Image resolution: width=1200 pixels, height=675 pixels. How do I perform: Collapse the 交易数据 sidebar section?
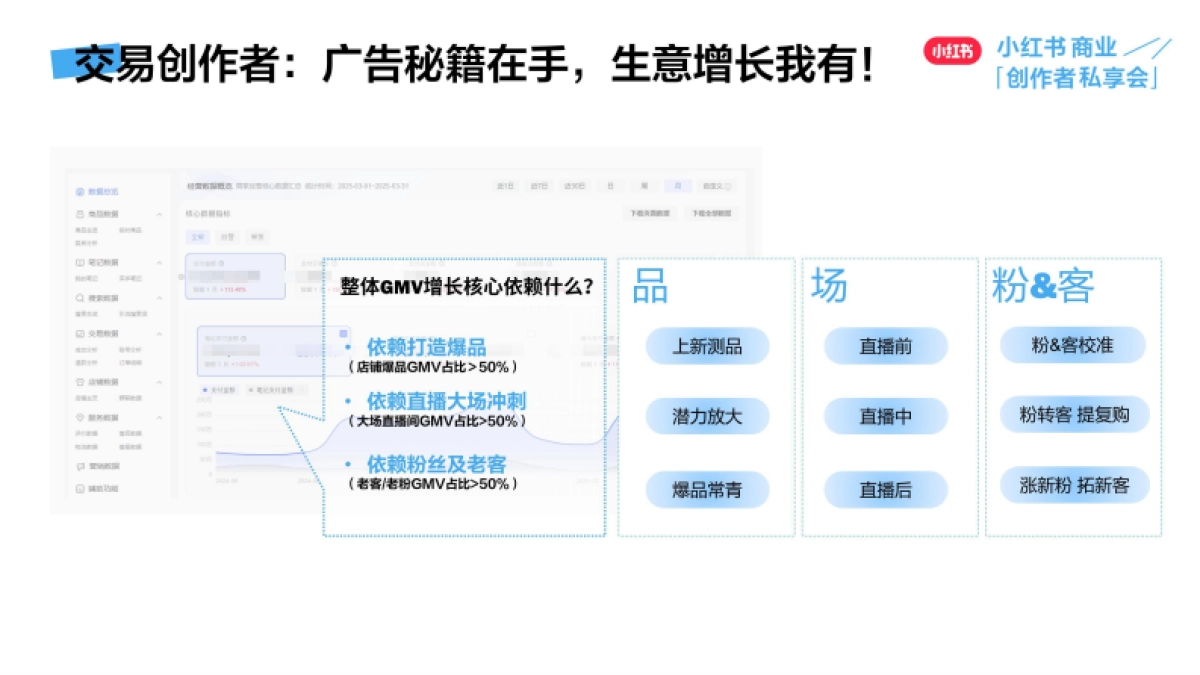pyautogui.click(x=160, y=334)
